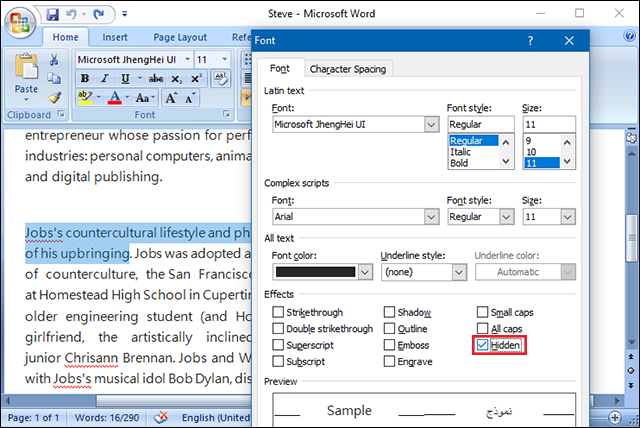Open Word Help icon

click(630, 36)
